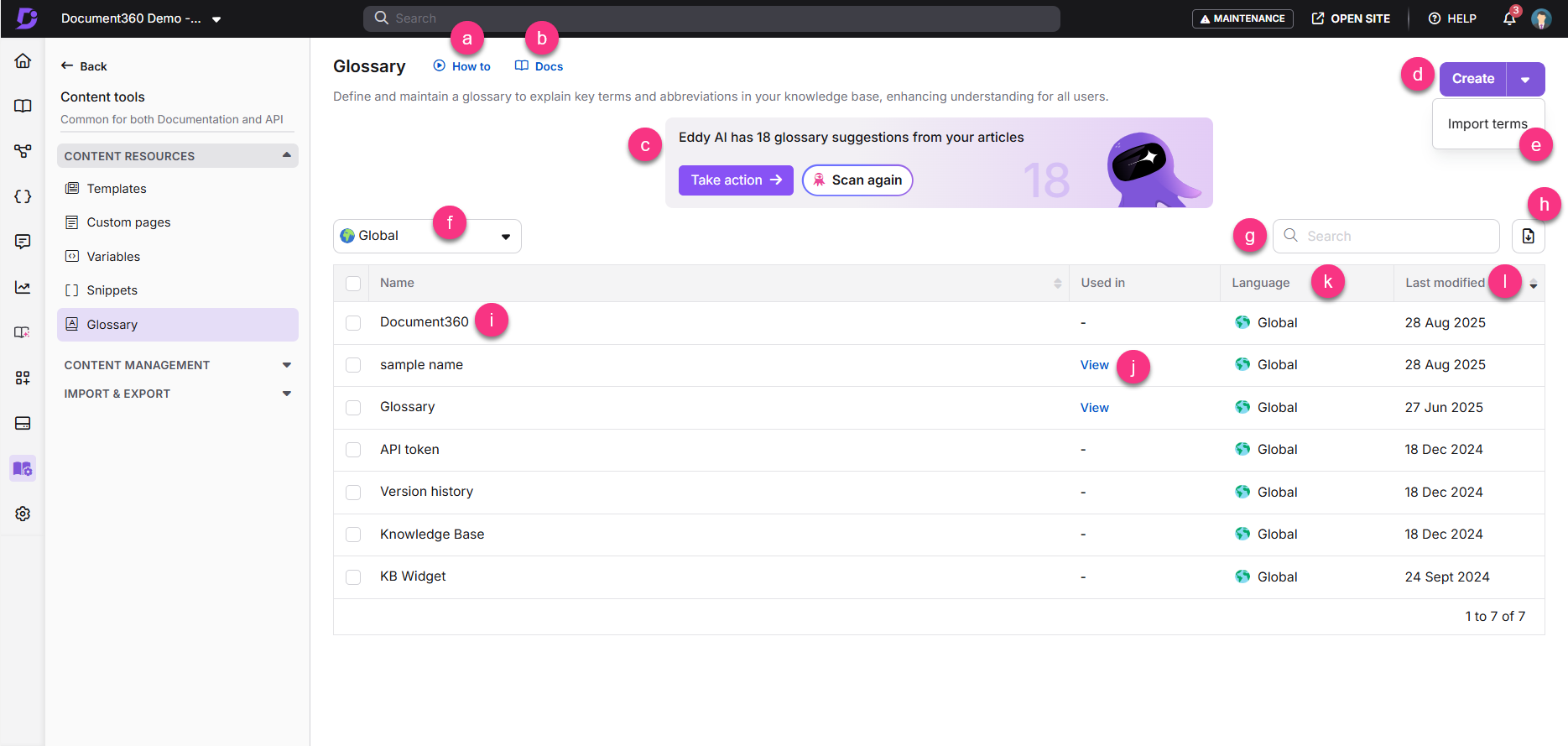Open the Settings gear icon in rail
Viewport: 1568px width, 746px height.
coord(23,514)
